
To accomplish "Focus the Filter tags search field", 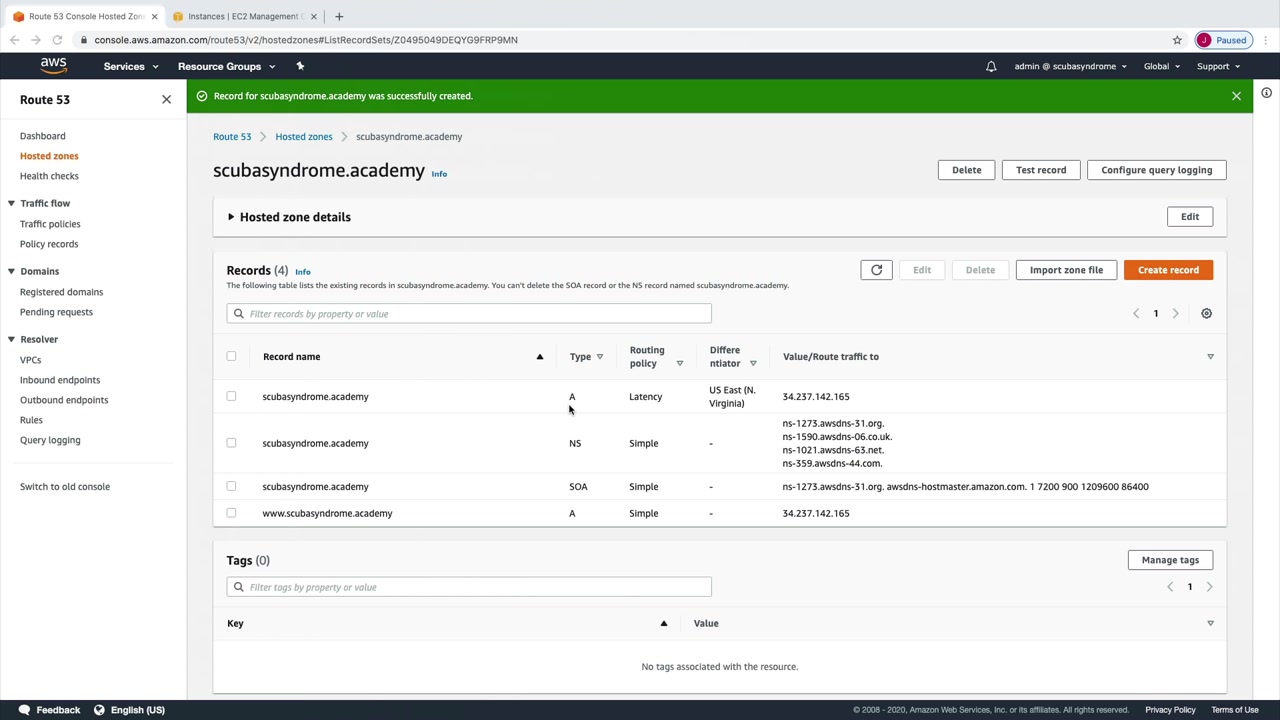I will tap(469, 587).
